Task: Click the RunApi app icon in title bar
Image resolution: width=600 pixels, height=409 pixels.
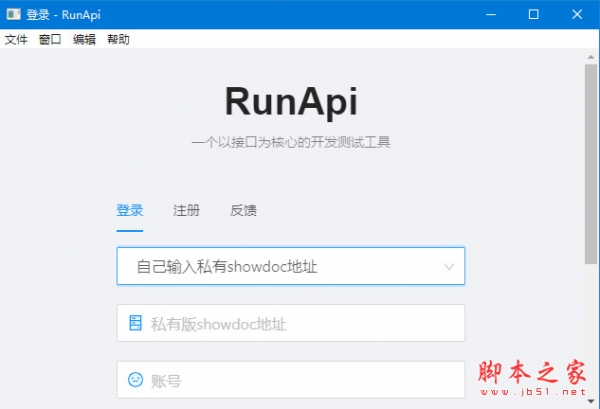Action: [14, 15]
